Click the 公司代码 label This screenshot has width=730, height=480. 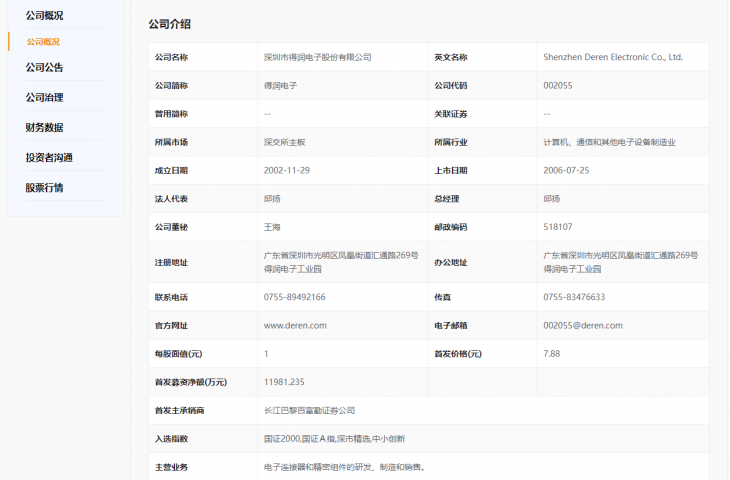click(451, 86)
